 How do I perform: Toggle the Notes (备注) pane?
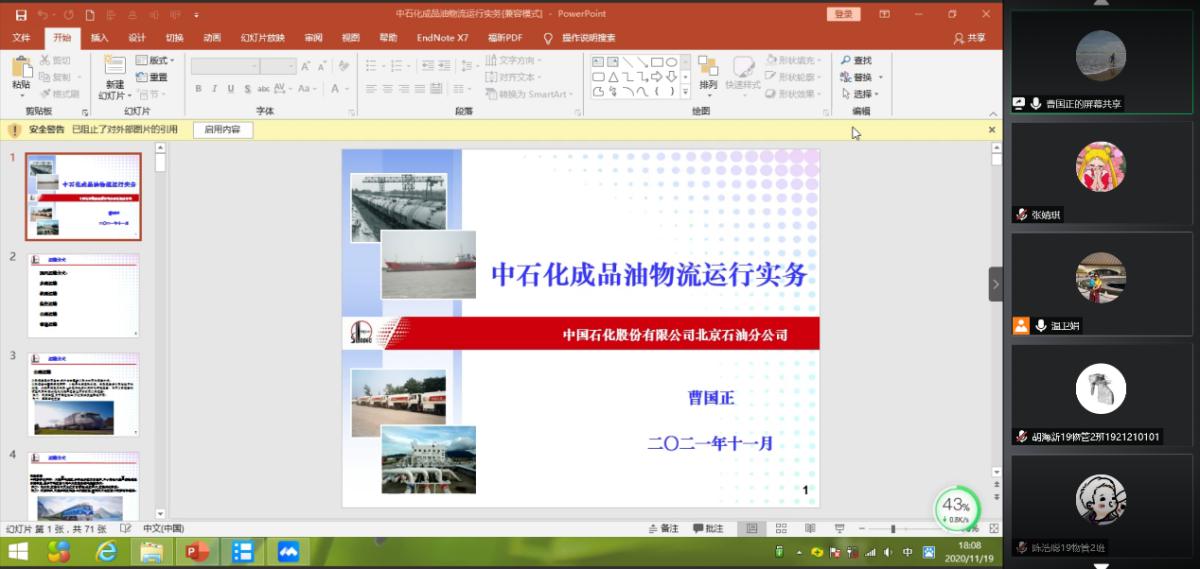pyautogui.click(x=663, y=528)
